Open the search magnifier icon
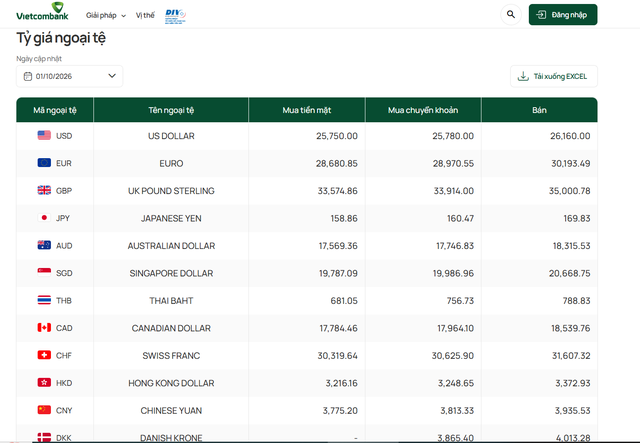 pyautogui.click(x=511, y=14)
